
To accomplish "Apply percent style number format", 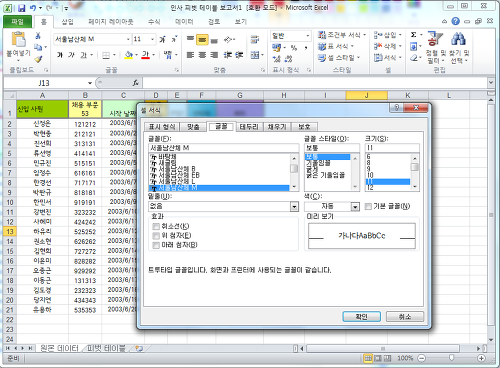I will tap(294, 48).
